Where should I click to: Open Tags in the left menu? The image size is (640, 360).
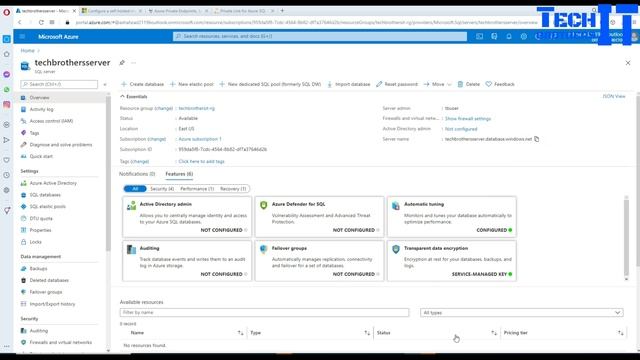34,133
